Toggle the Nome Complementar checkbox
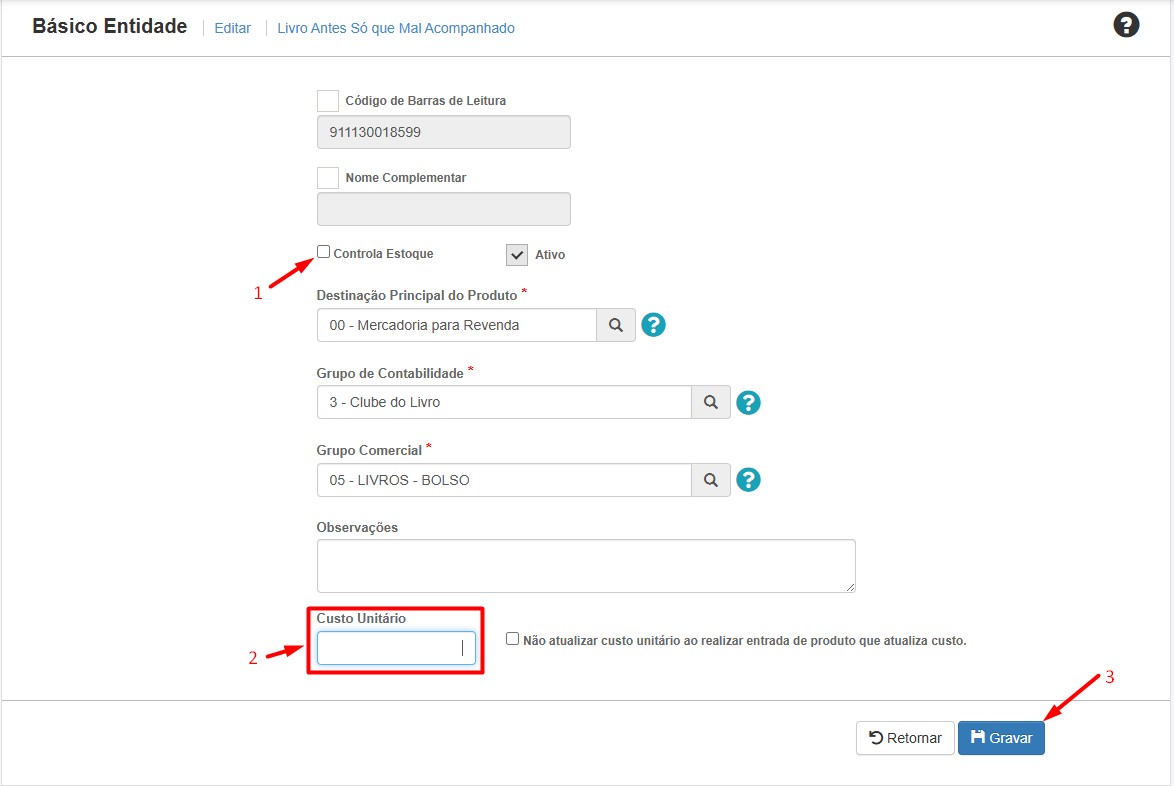This screenshot has height=786, width=1174. 327,178
